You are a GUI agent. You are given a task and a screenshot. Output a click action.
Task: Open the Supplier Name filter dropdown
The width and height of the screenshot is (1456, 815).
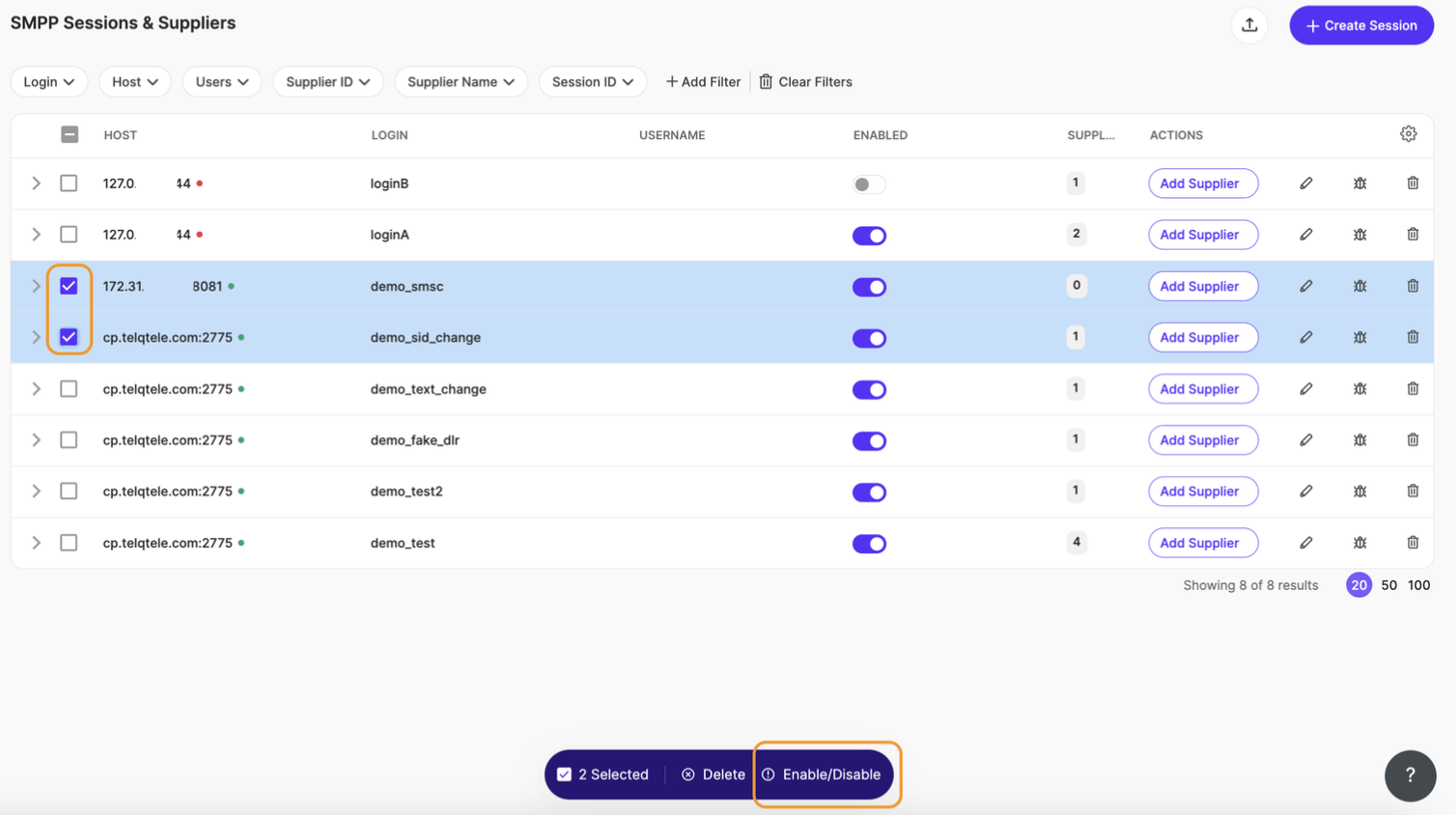click(x=461, y=82)
